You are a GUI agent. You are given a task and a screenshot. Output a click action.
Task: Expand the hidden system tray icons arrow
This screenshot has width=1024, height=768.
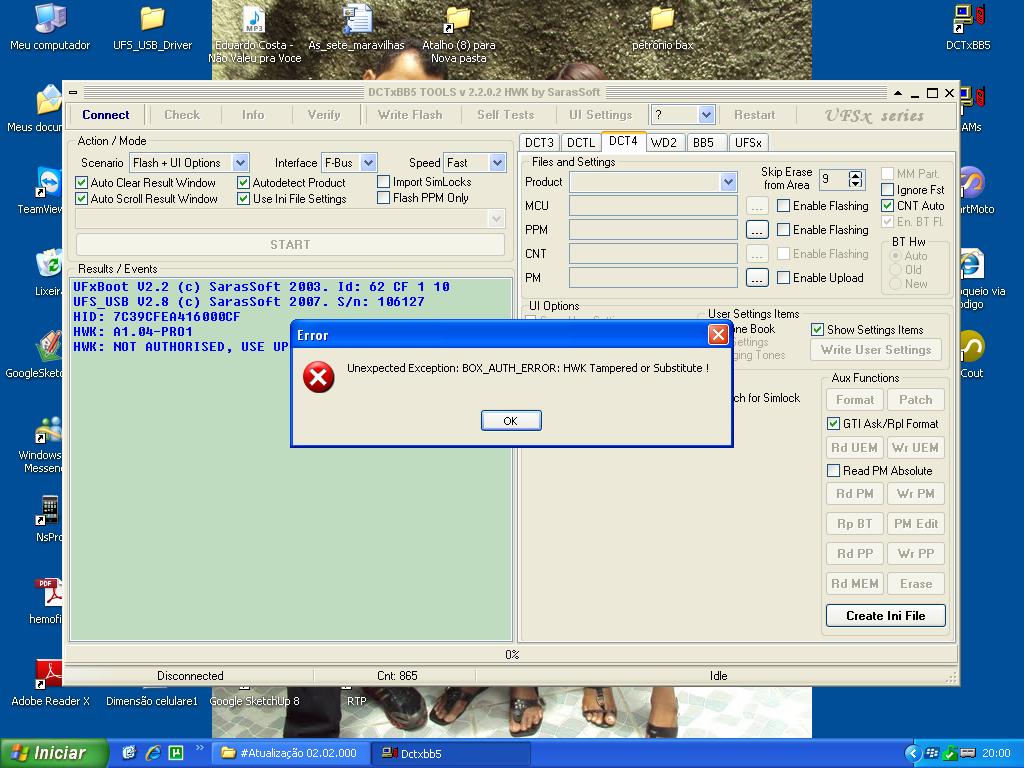(x=912, y=754)
